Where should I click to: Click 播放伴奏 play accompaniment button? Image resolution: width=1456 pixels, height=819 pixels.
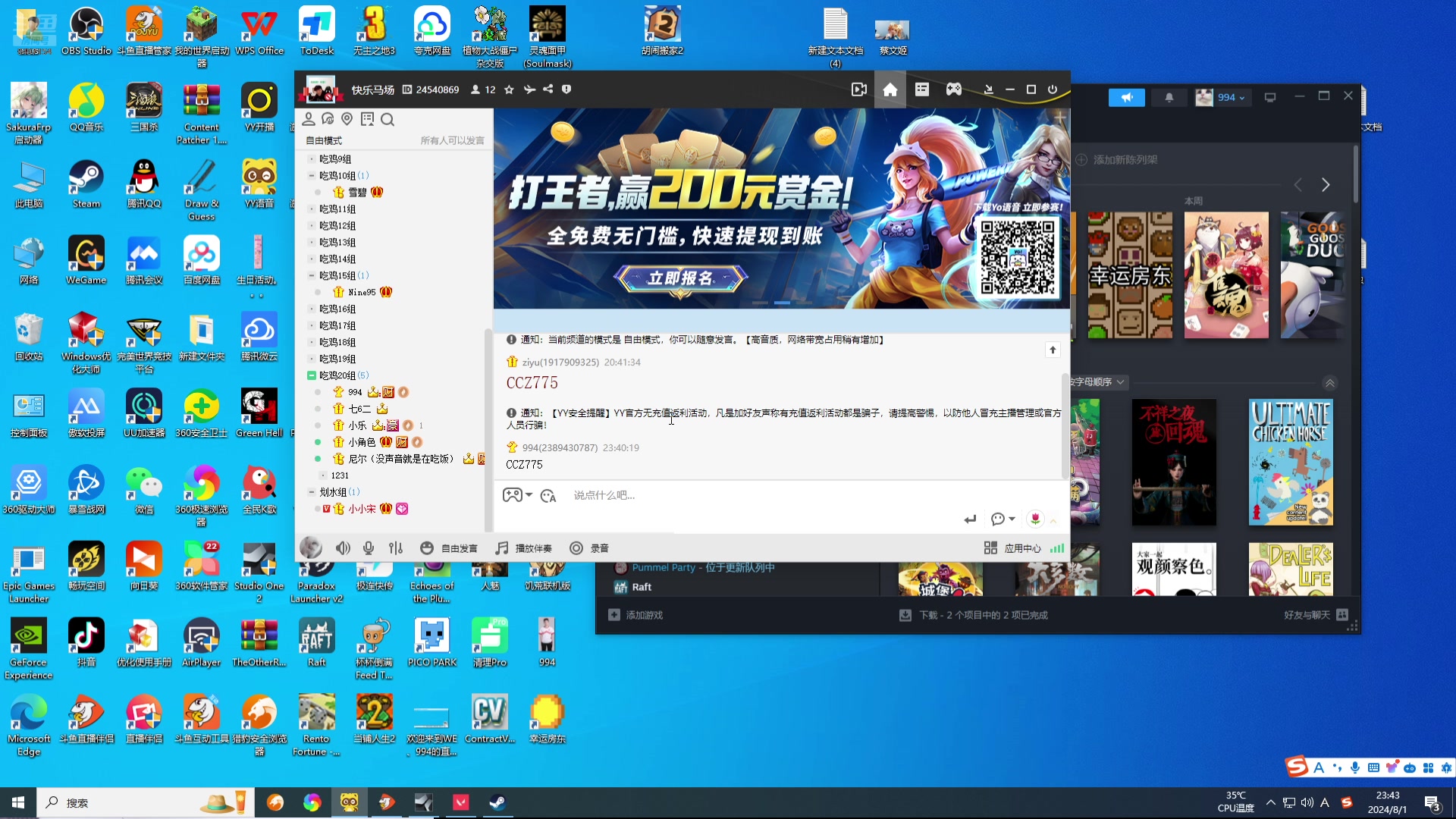(524, 548)
